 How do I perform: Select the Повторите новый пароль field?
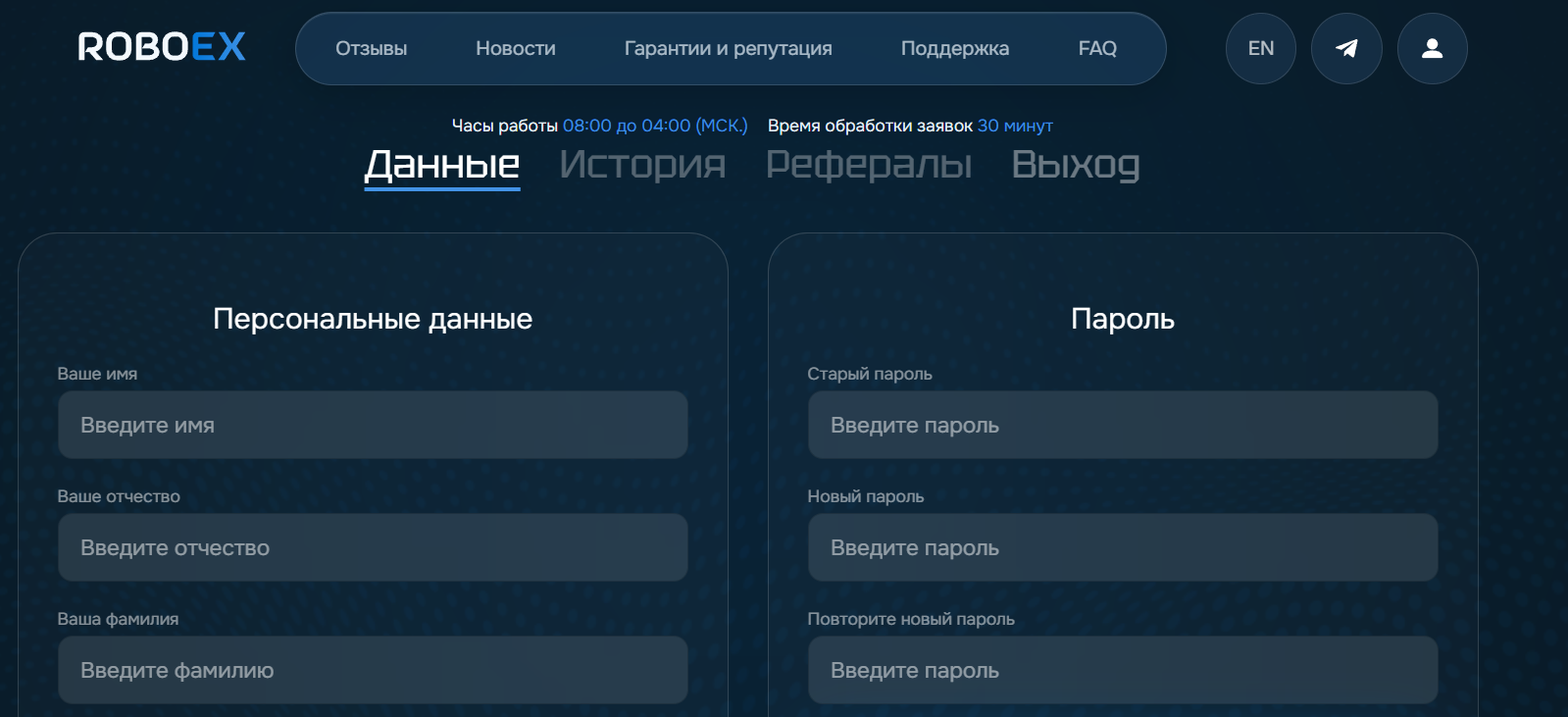pos(1123,670)
